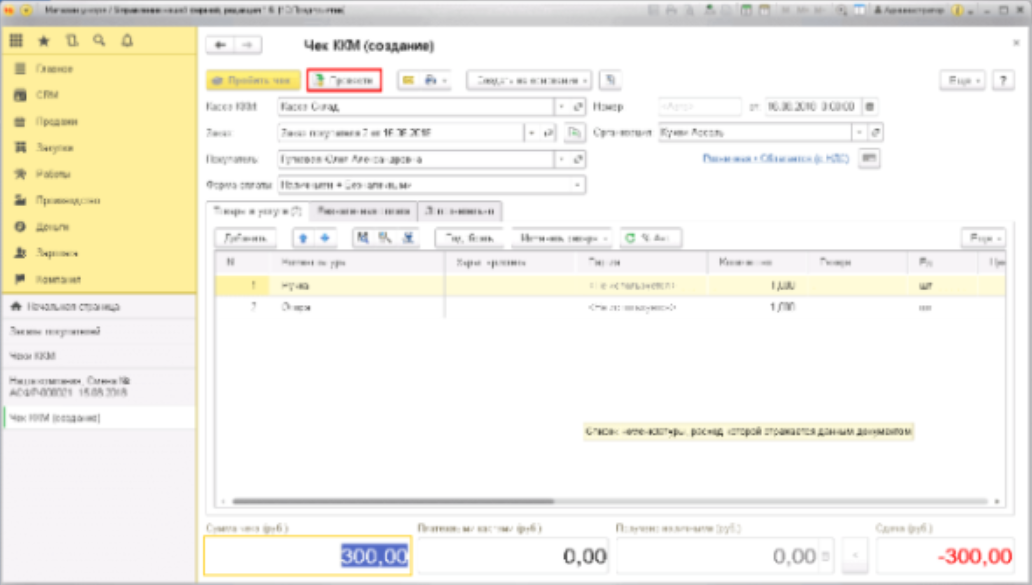Click the help question mark button
The image size is (1032, 585).
[1002, 81]
